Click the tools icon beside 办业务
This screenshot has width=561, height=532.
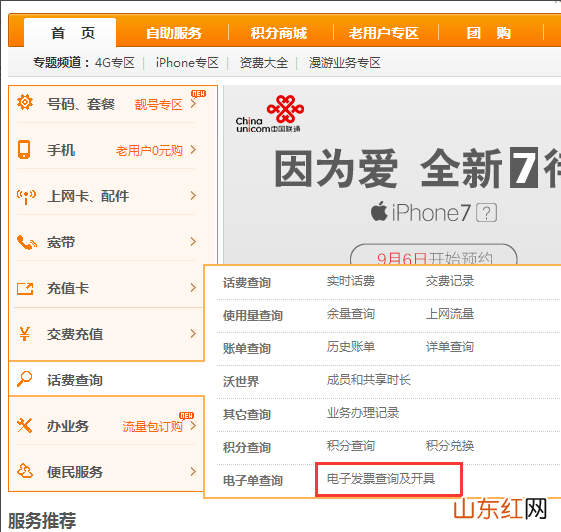pos(24,425)
